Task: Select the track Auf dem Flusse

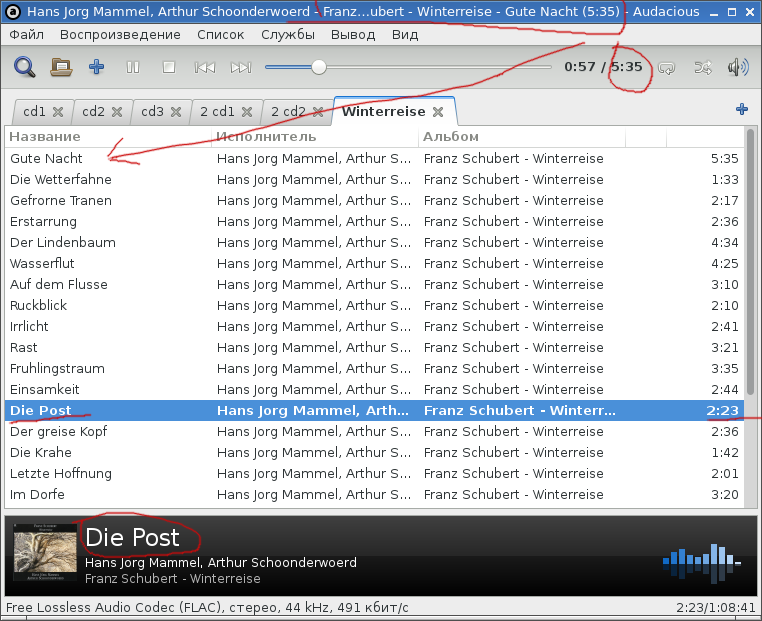Action: tap(374, 284)
